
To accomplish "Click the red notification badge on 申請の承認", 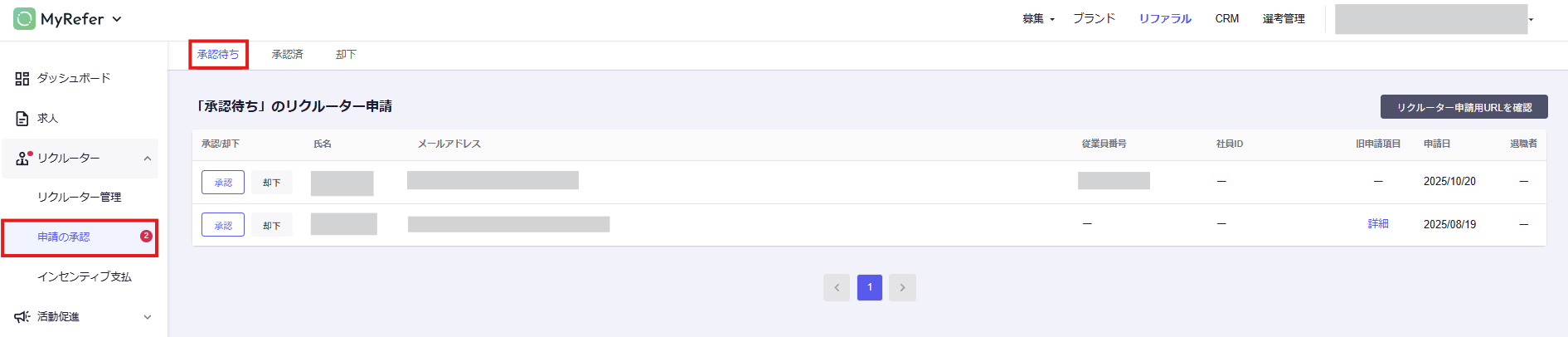I will coord(146,237).
